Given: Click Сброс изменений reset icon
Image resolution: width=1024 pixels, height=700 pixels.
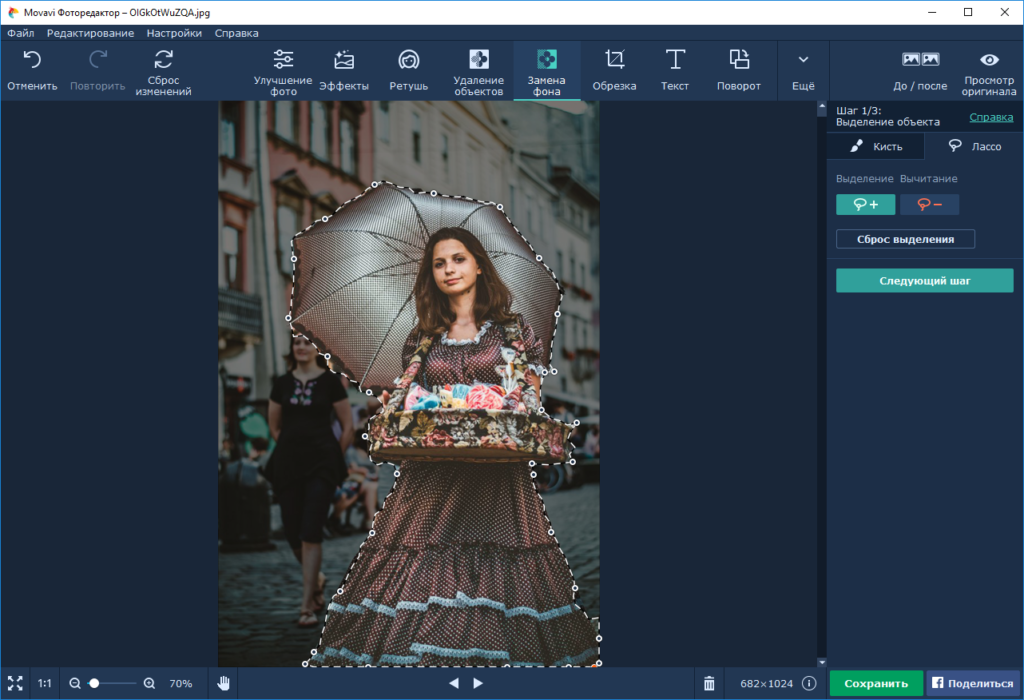Looking at the screenshot, I should click(163, 60).
